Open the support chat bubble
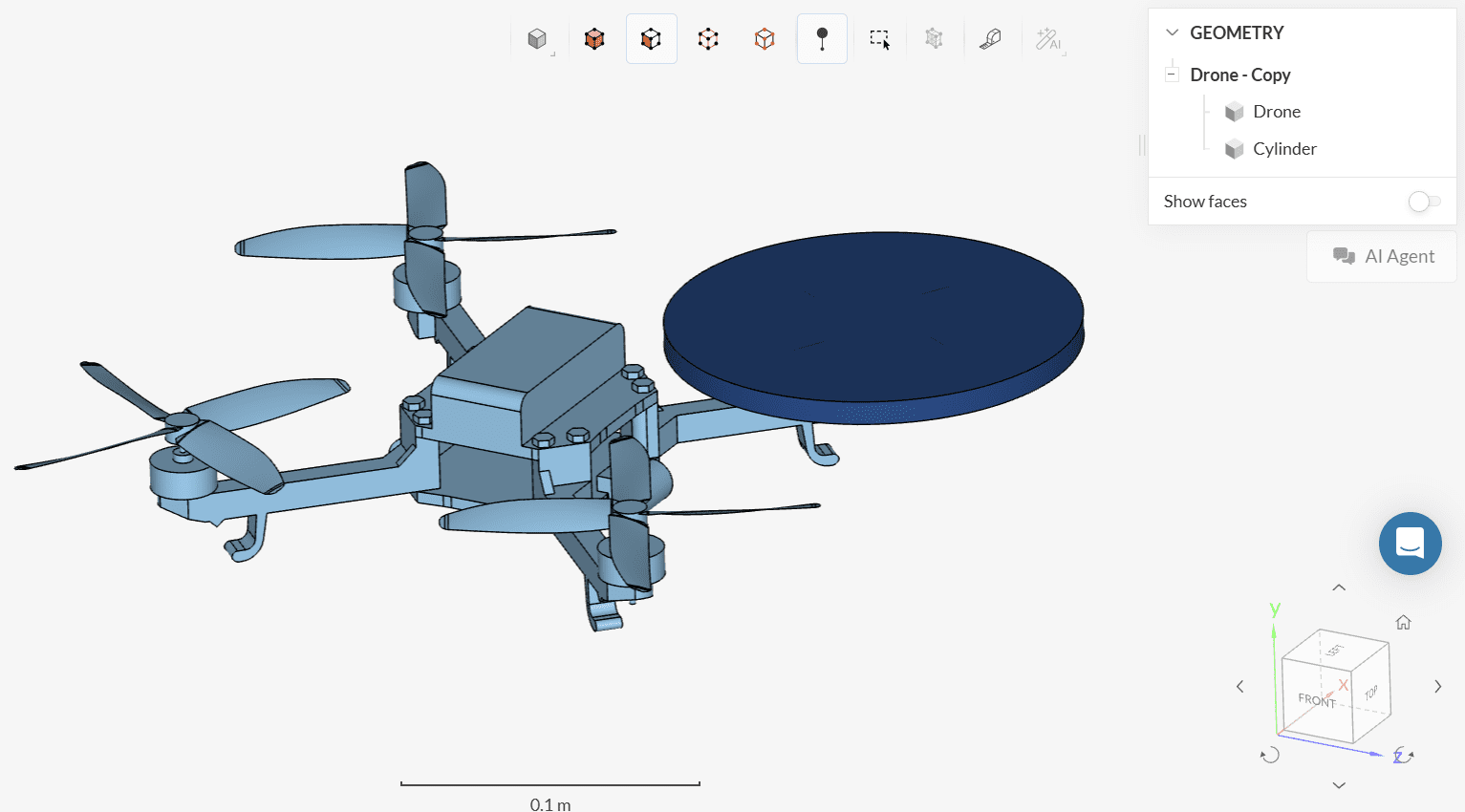The image size is (1465, 812). click(1410, 544)
